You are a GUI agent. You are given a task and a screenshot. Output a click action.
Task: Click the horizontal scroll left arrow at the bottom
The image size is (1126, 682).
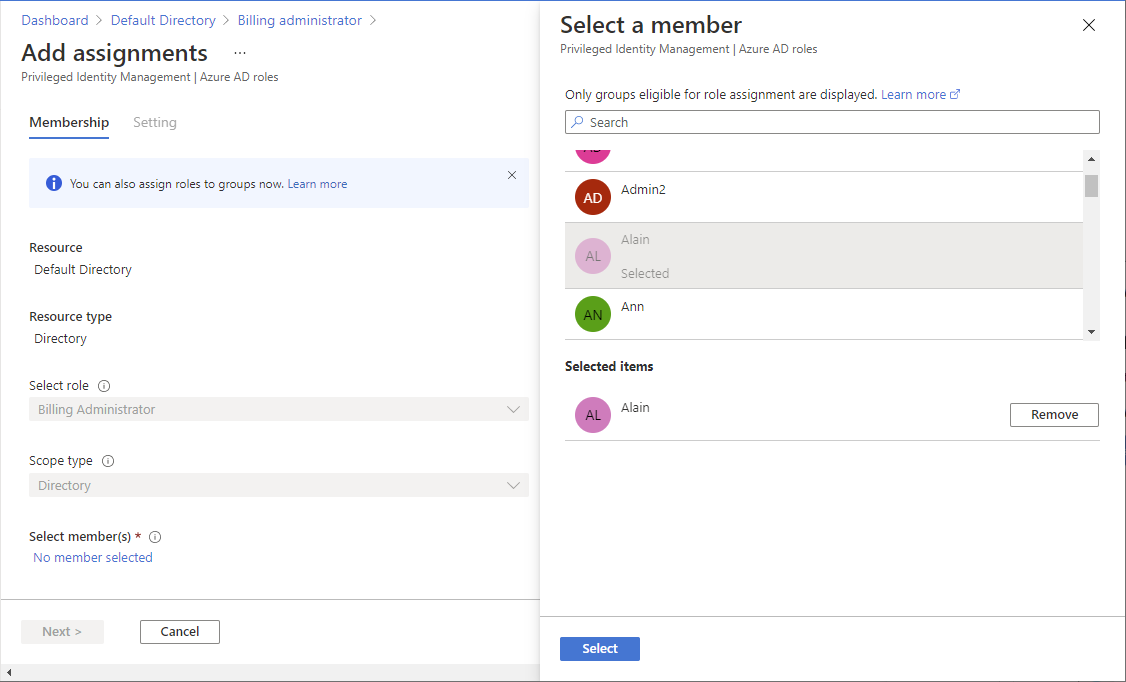(x=9, y=673)
